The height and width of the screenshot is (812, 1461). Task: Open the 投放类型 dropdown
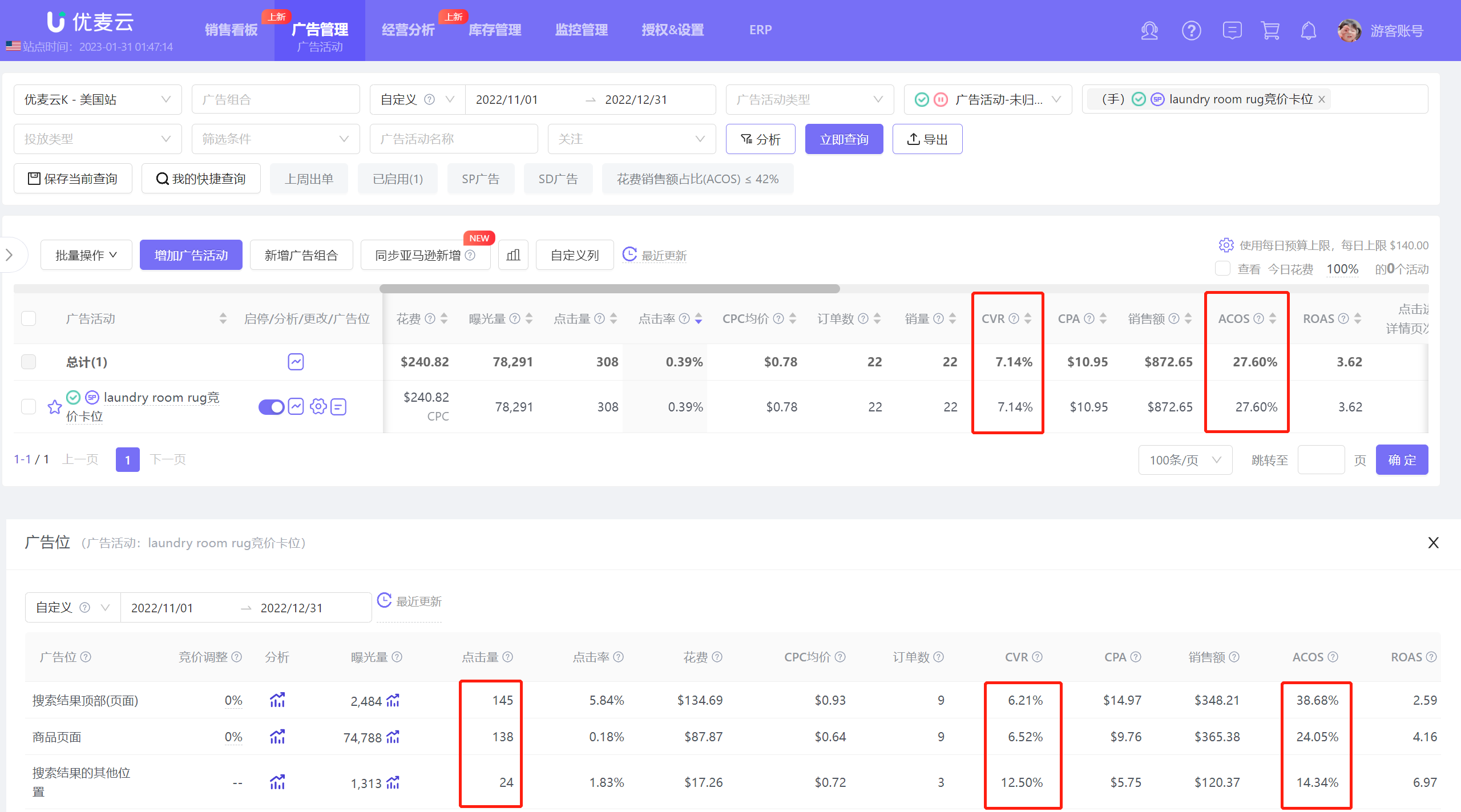pos(97,138)
